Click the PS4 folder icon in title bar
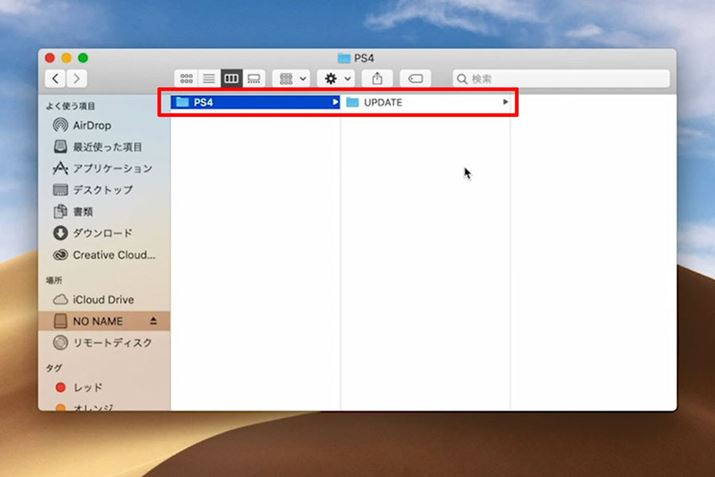 click(344, 58)
